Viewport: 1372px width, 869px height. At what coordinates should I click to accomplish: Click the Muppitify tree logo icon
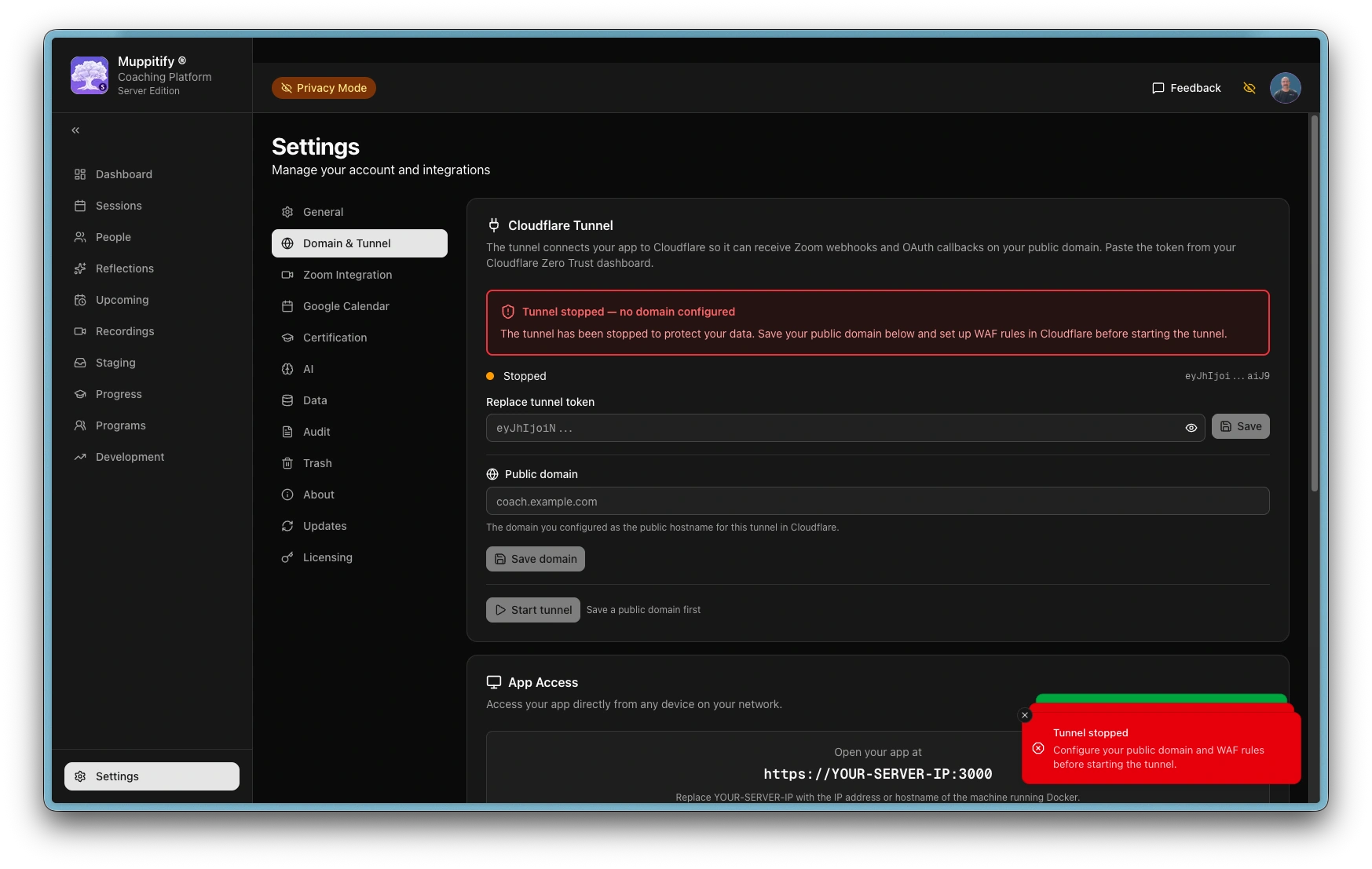coord(90,75)
